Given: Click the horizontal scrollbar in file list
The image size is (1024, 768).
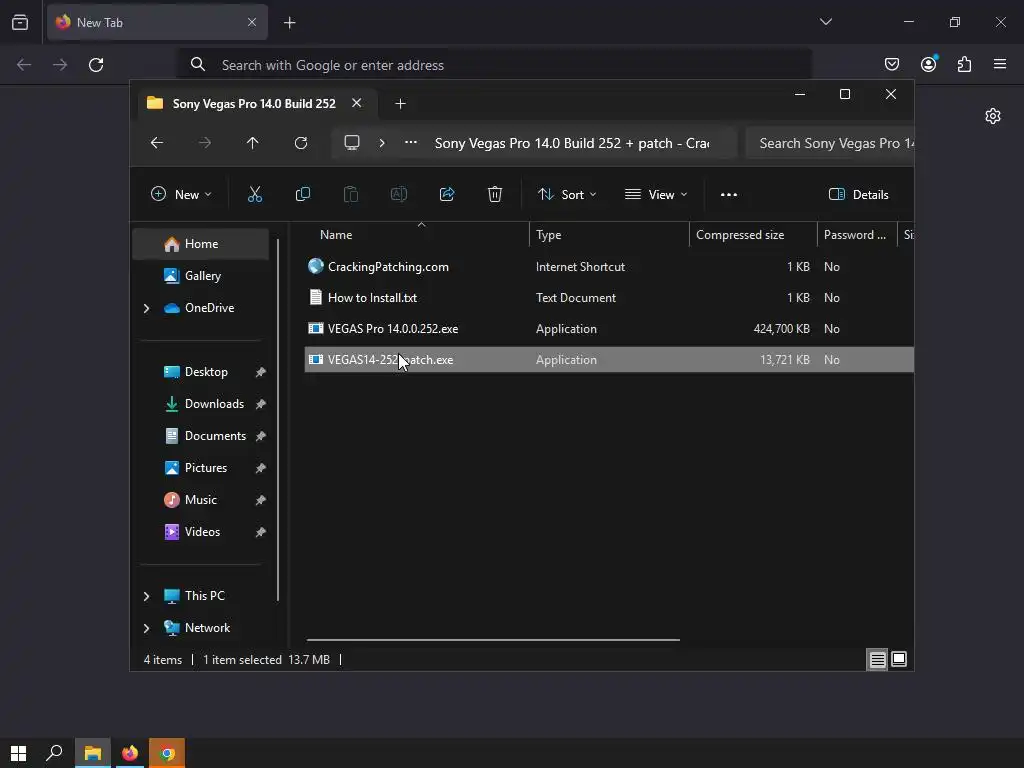Looking at the screenshot, I should pos(493,640).
